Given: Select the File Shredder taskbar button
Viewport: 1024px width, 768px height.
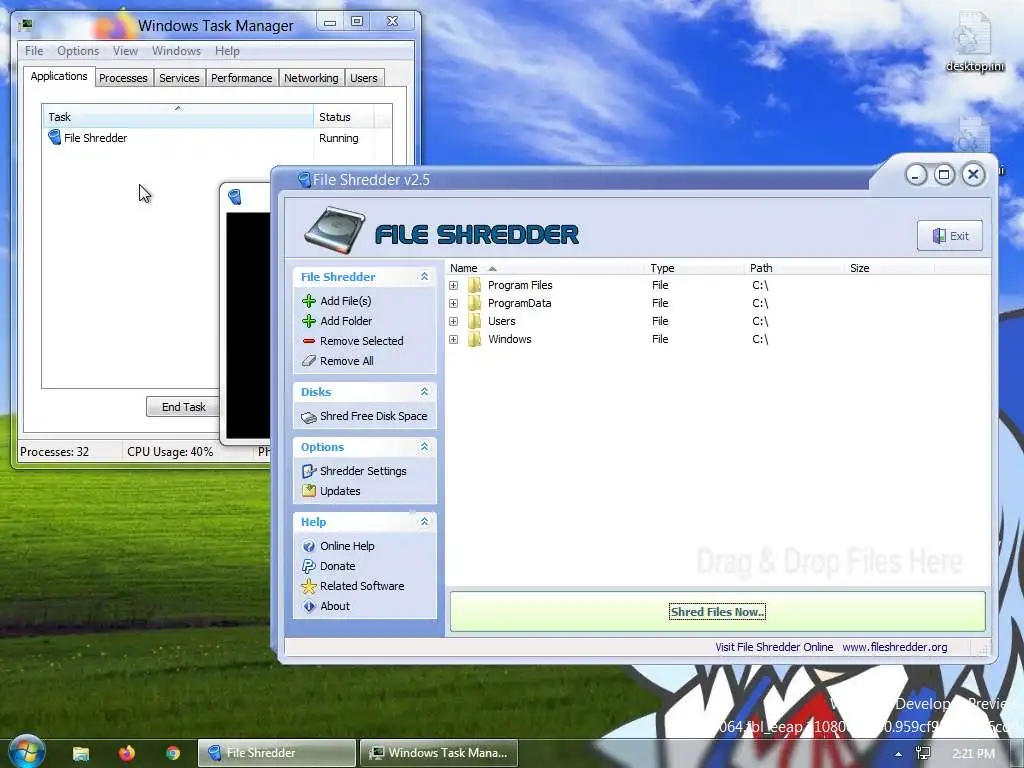Looking at the screenshot, I should pos(277,753).
